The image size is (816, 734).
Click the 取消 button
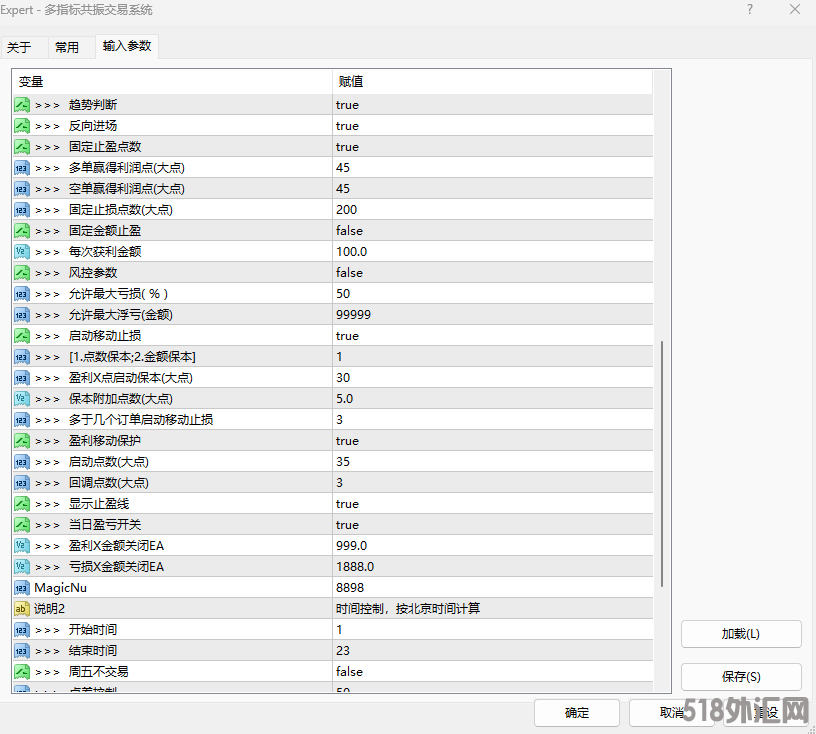pyautogui.click(x=671, y=713)
